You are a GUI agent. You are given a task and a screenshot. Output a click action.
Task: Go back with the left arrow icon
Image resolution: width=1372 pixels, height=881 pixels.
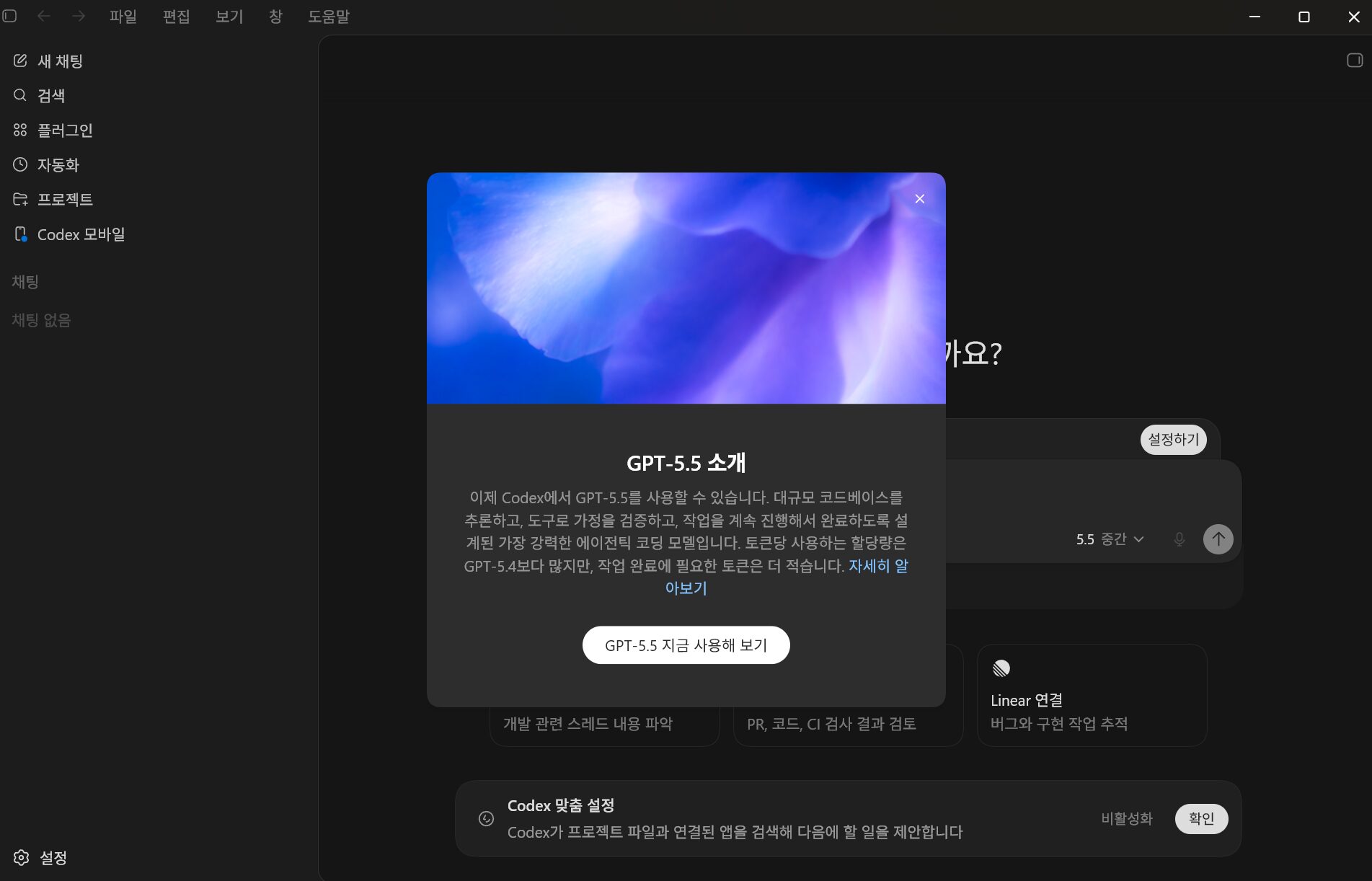[43, 16]
